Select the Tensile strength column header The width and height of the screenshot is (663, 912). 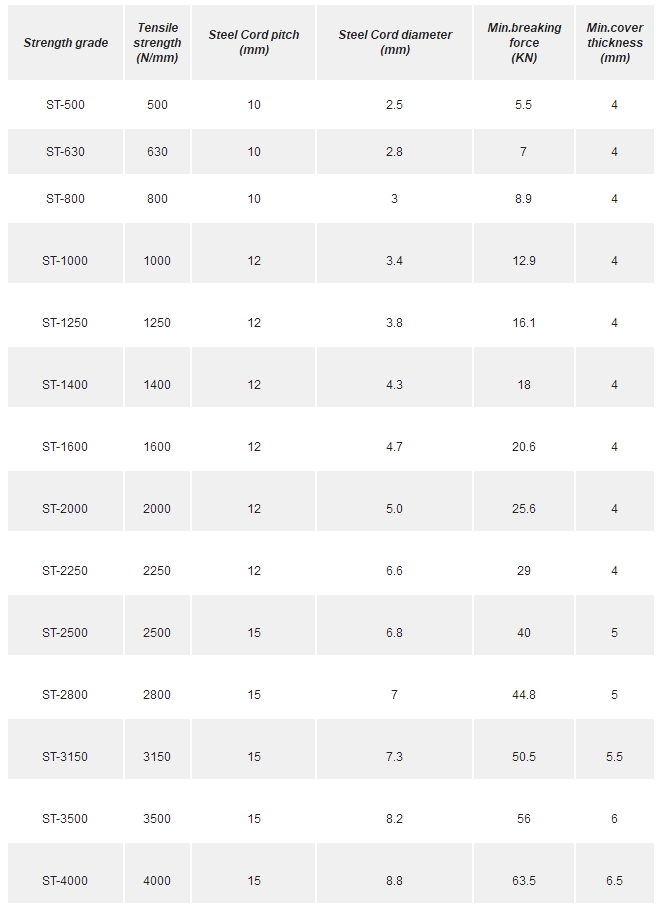(157, 42)
